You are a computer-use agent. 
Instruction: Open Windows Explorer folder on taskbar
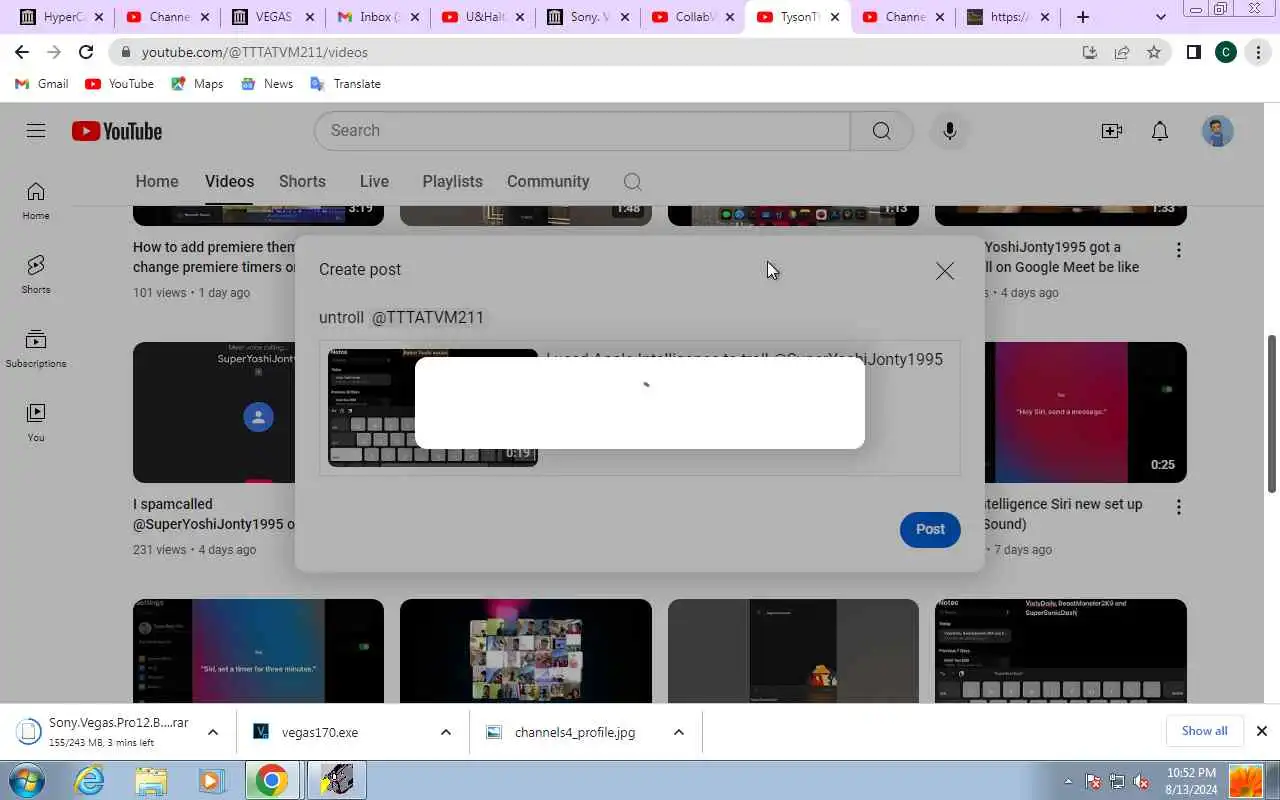150,780
